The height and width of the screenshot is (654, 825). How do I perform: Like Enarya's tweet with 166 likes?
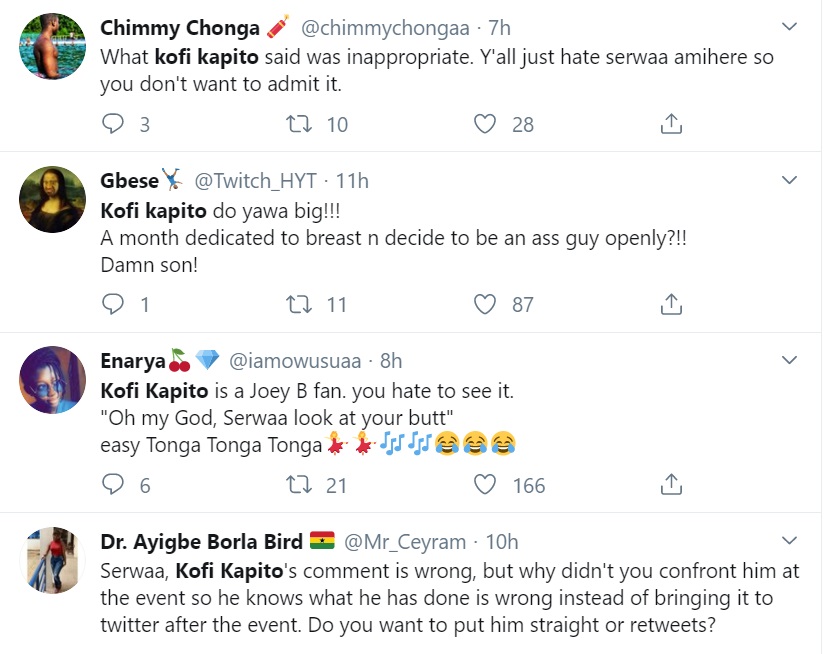pyautogui.click(x=485, y=485)
